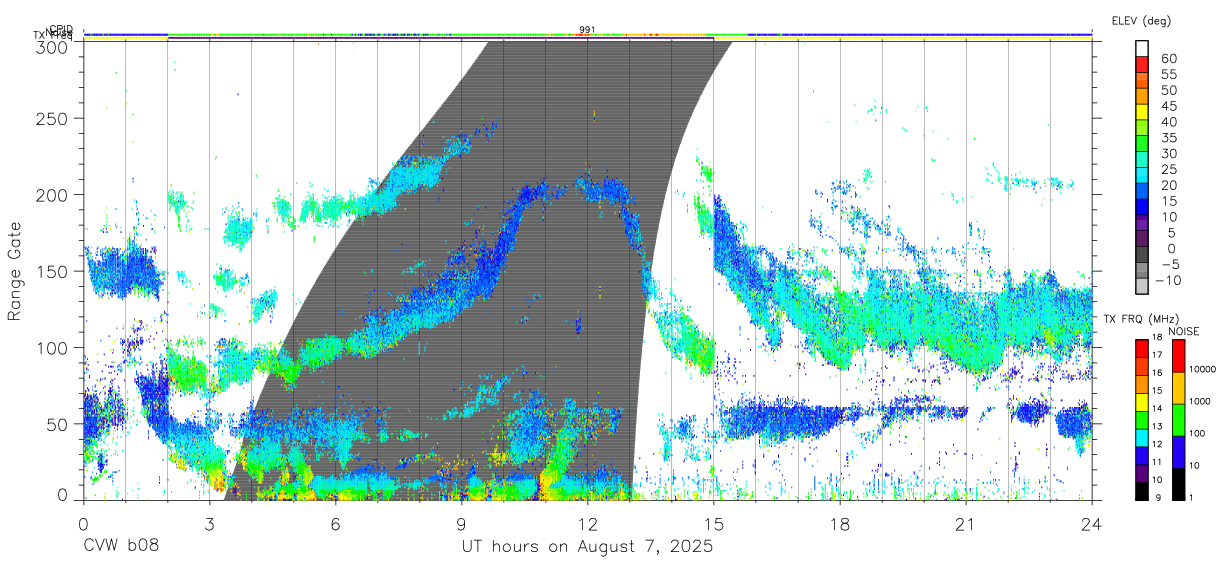
Task: Select "UT hours on August 7, 2025" caption
Action: point(587,547)
